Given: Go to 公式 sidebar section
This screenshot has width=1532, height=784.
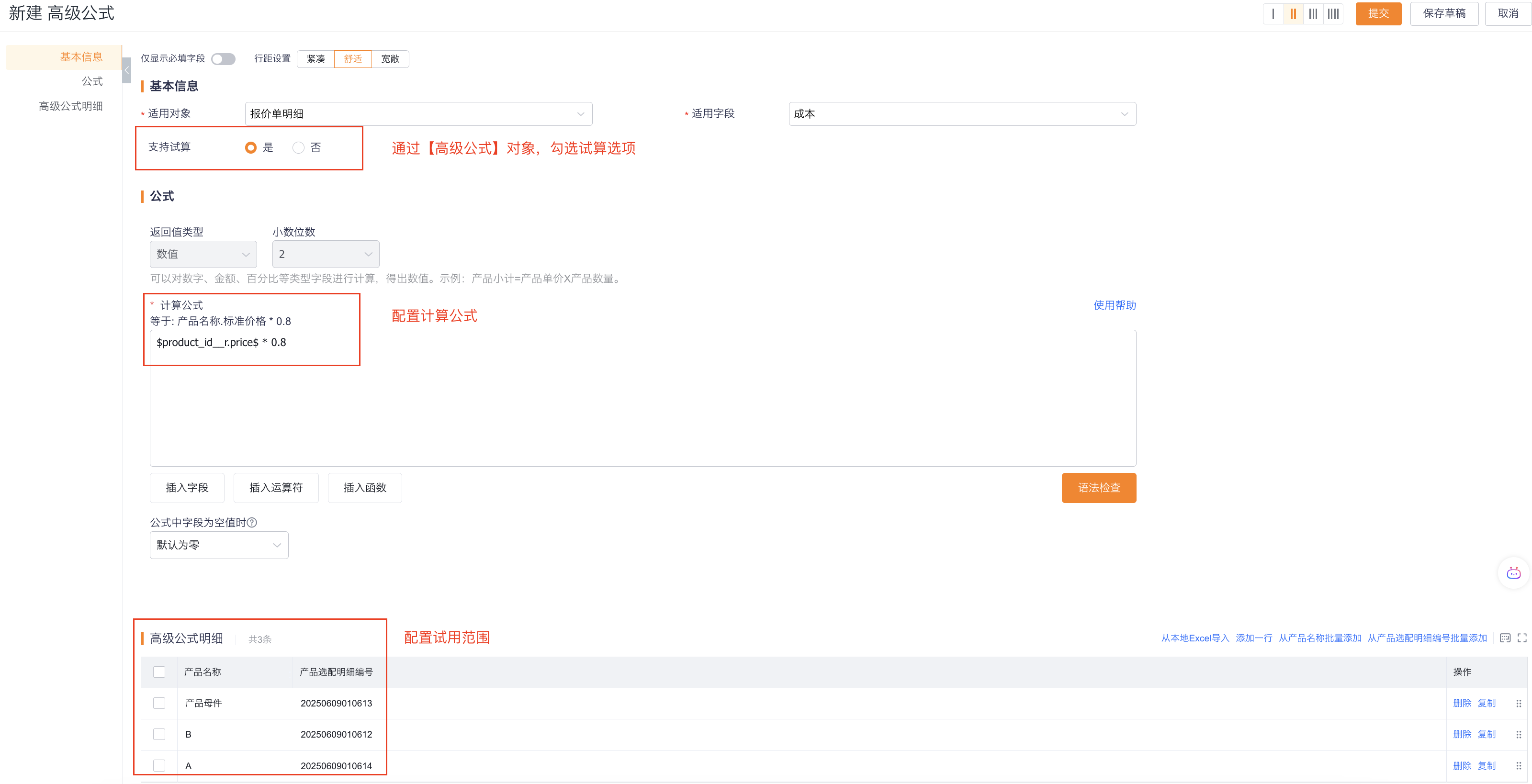Looking at the screenshot, I should 91,81.
